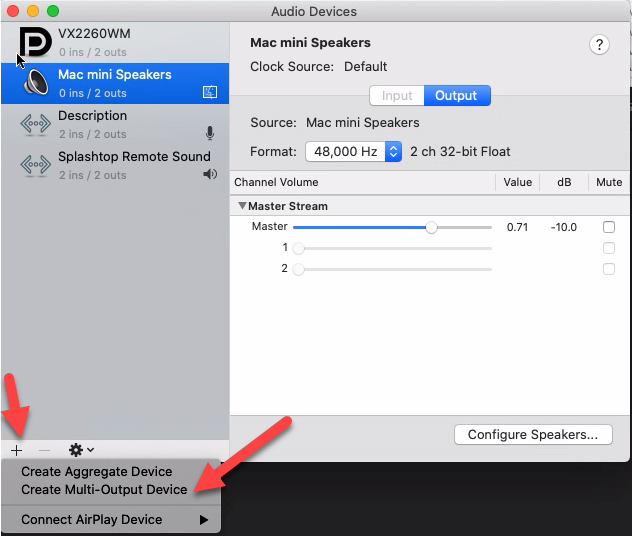632x536 pixels.
Task: Click the plus add device button
Action: coord(16,450)
